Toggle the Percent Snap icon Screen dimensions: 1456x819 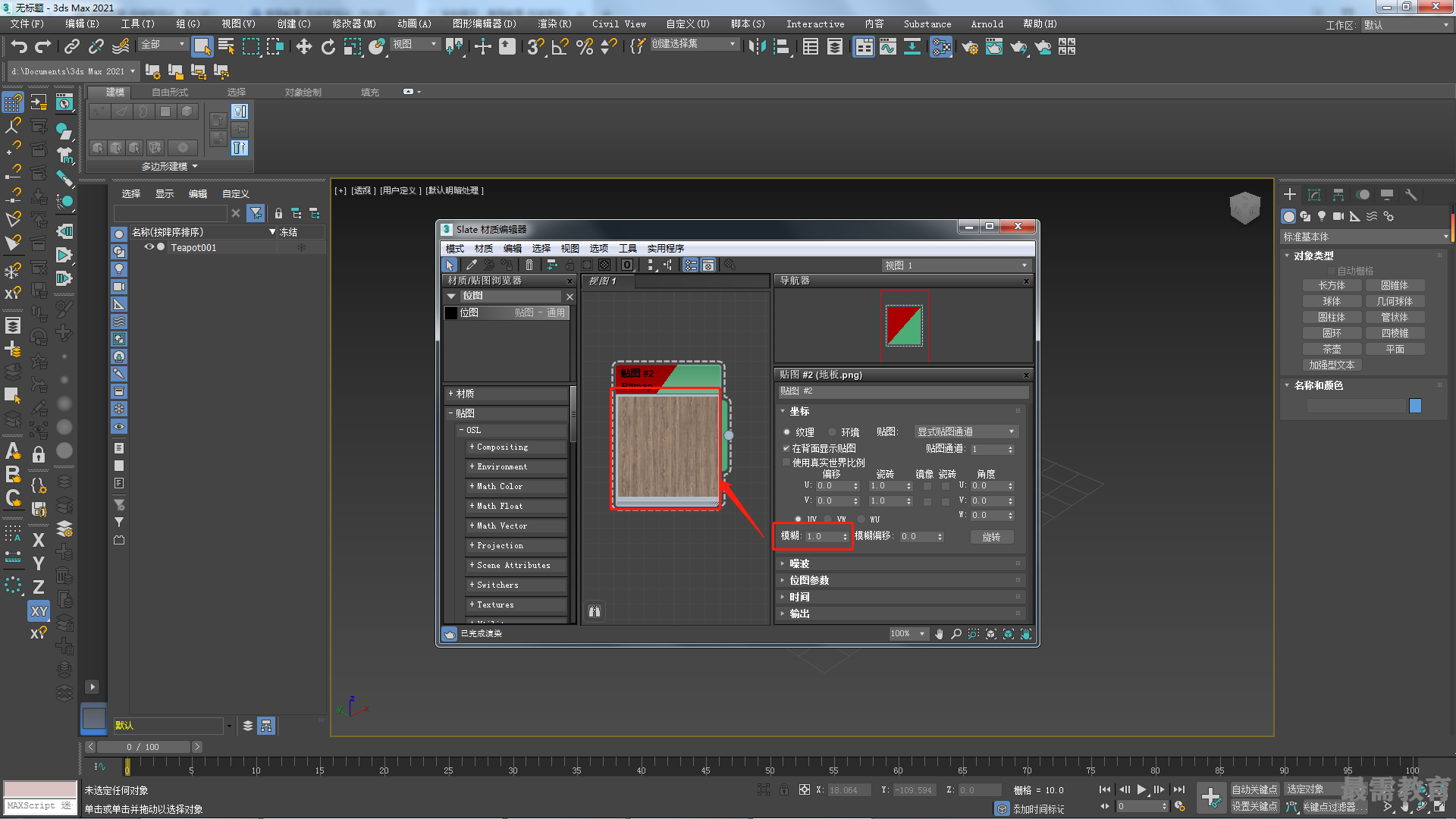pyautogui.click(x=585, y=47)
